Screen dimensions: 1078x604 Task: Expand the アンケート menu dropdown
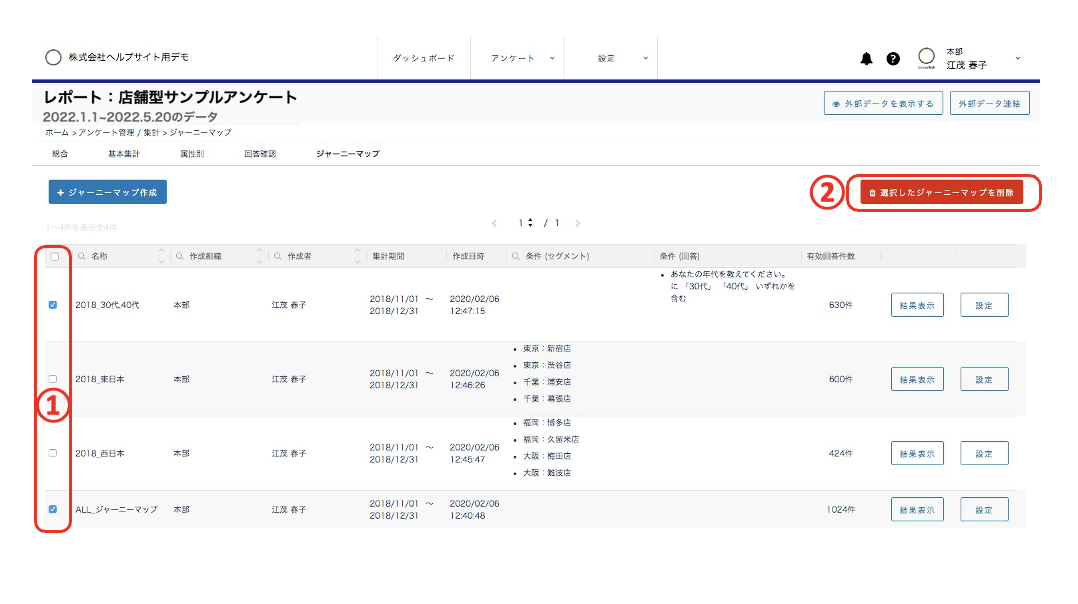[552, 58]
